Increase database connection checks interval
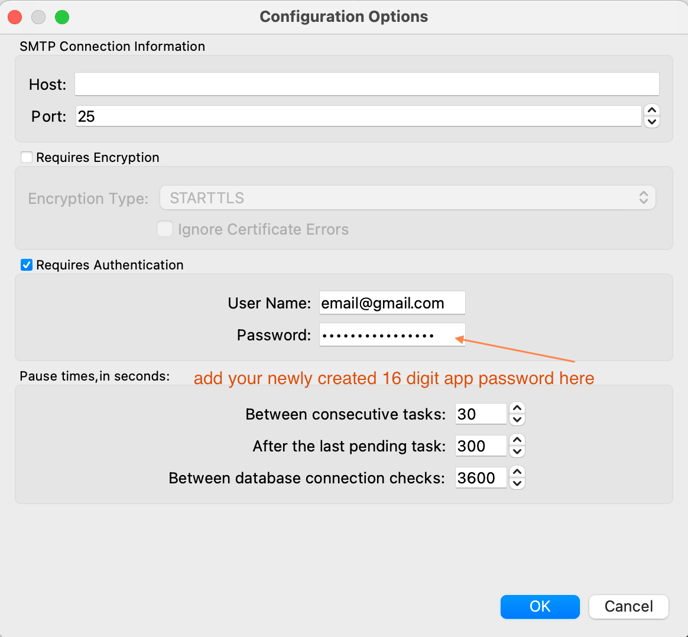688x637 pixels. coord(517,473)
